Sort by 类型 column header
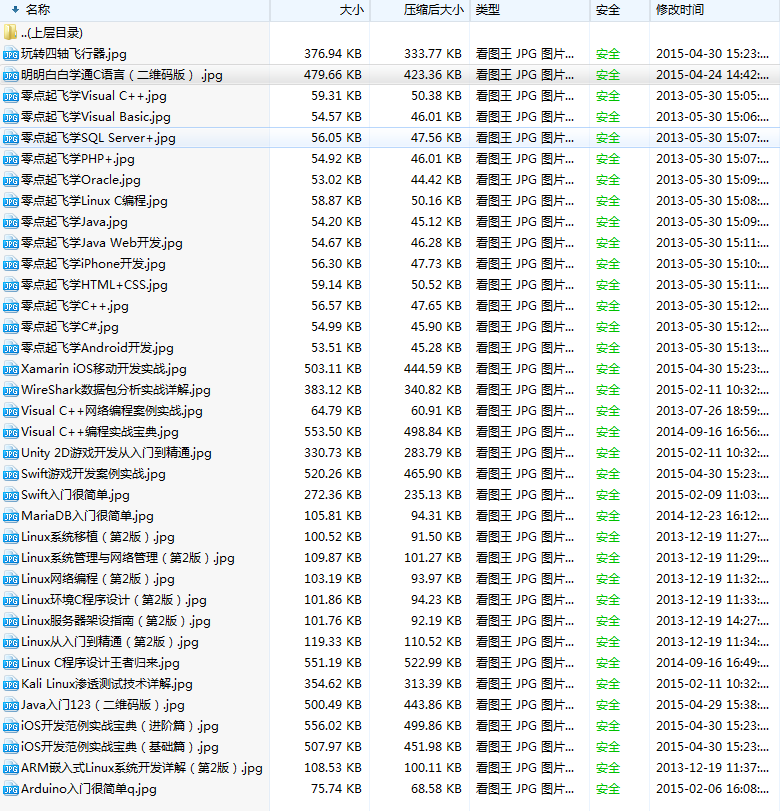Image resolution: width=780 pixels, height=811 pixels. pos(487,10)
